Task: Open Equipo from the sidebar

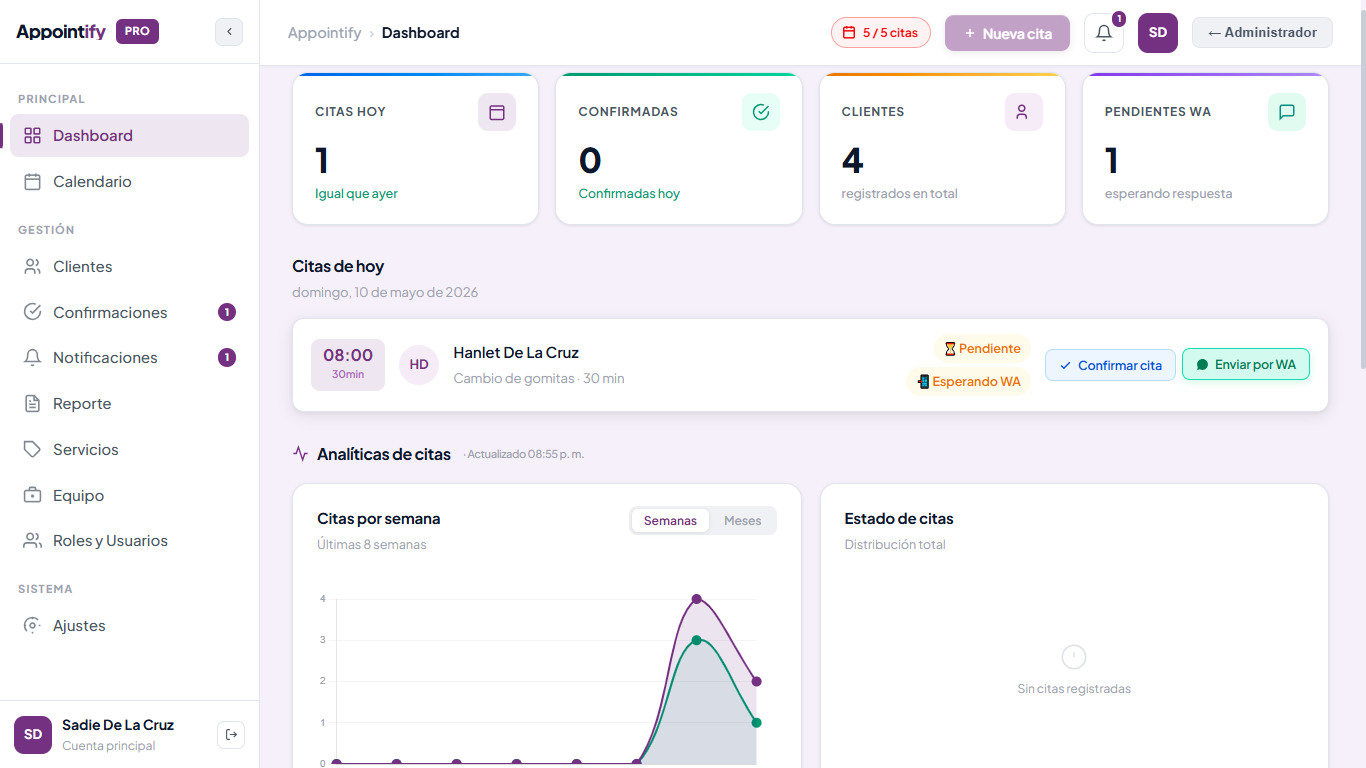Action: tap(129, 496)
